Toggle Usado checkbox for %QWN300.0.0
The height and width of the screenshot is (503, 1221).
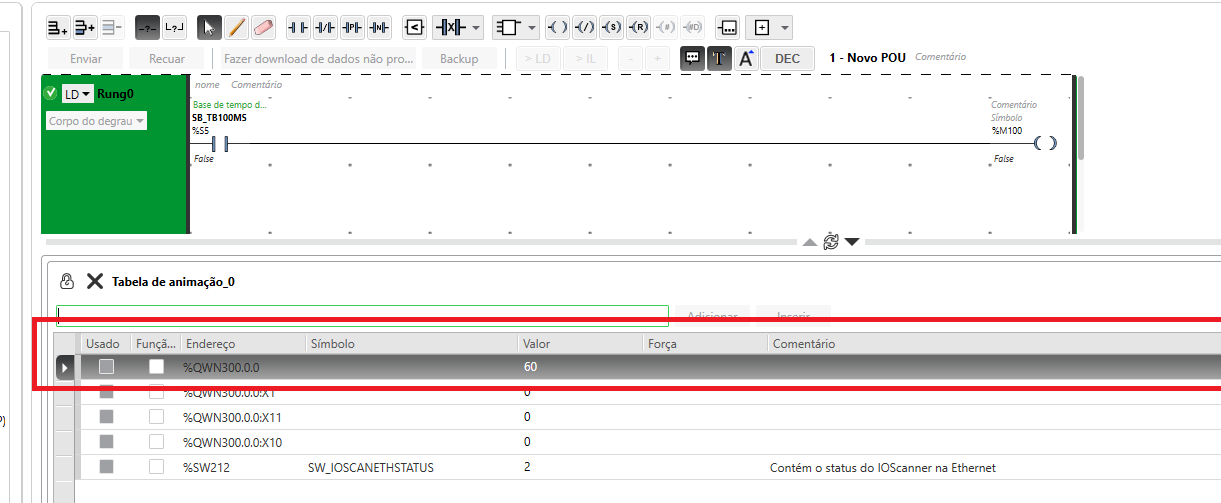(106, 367)
